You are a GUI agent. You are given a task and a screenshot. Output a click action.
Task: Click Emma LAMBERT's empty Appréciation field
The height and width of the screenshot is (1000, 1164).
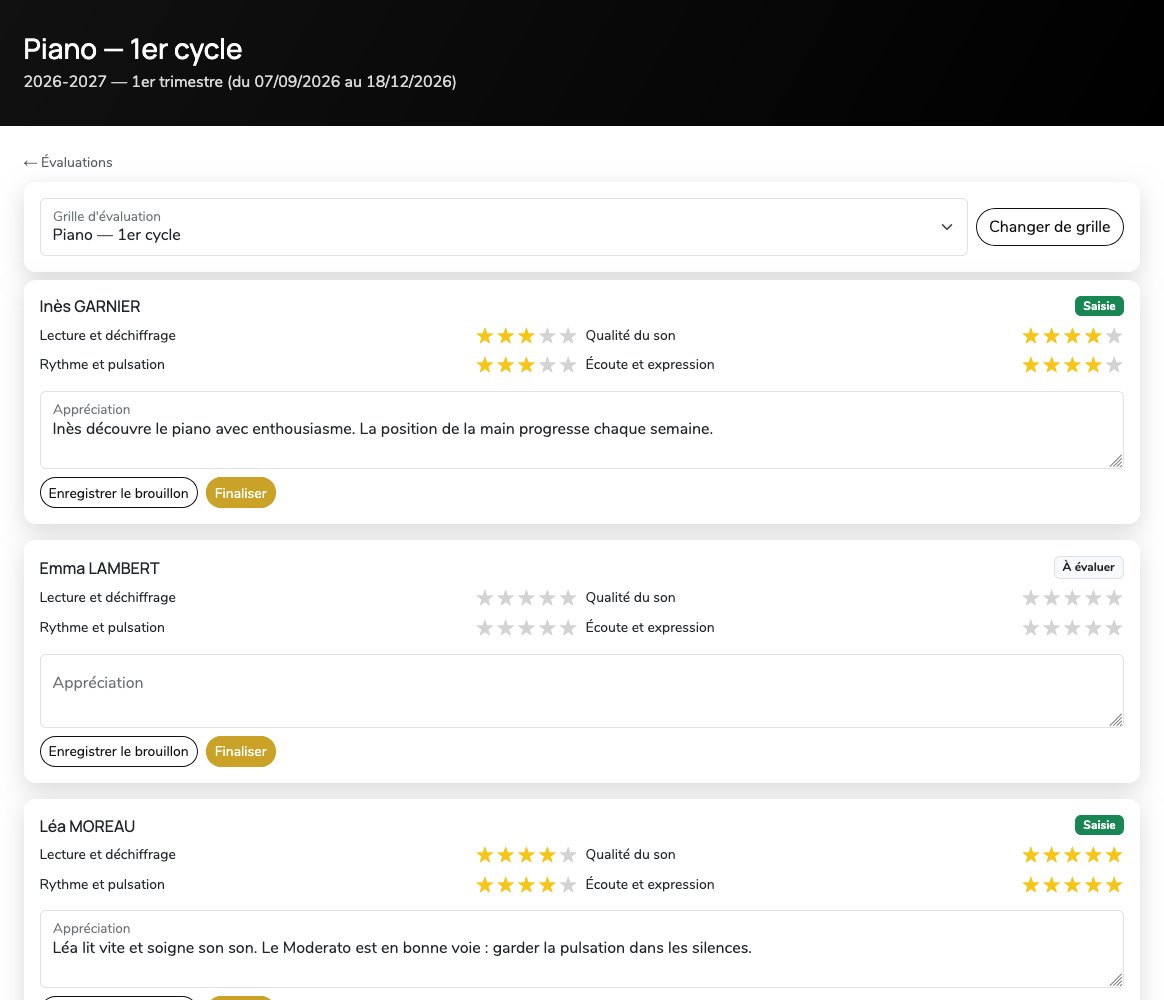coord(581,691)
